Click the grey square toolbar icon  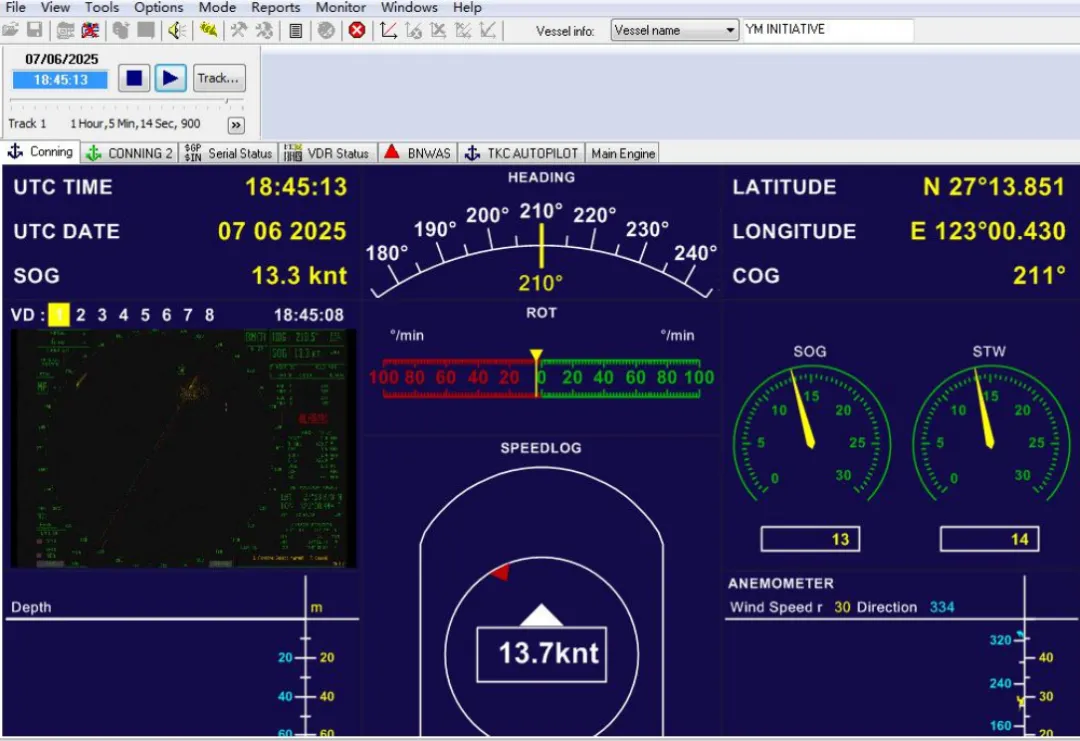[x=146, y=30]
